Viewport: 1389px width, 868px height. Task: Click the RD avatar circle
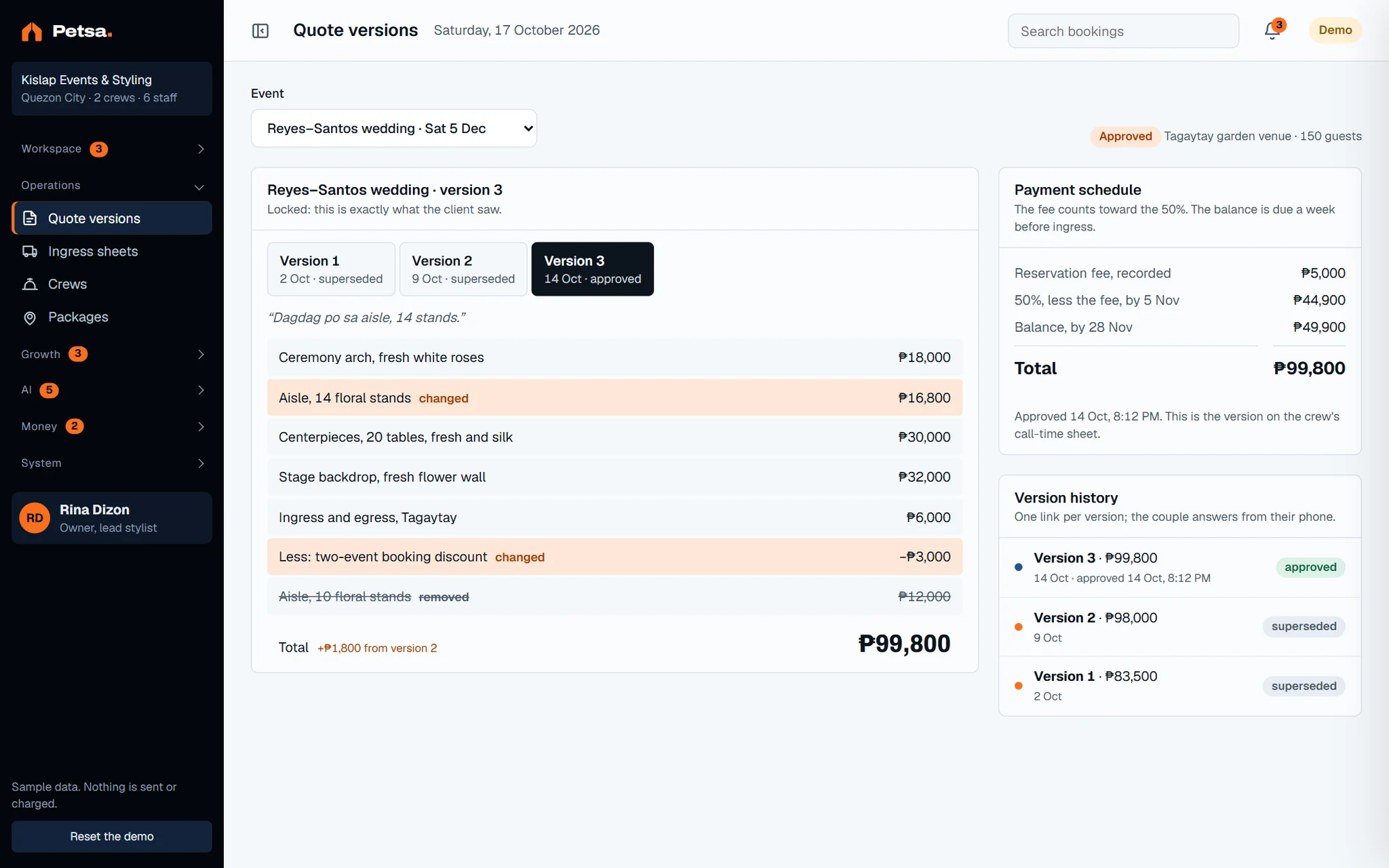[x=35, y=518]
